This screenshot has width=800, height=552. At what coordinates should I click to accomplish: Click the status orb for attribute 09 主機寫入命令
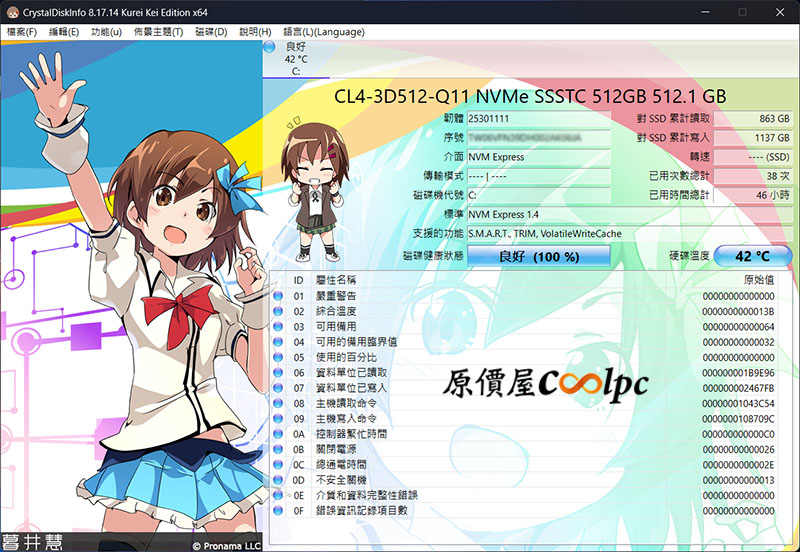[x=278, y=418]
